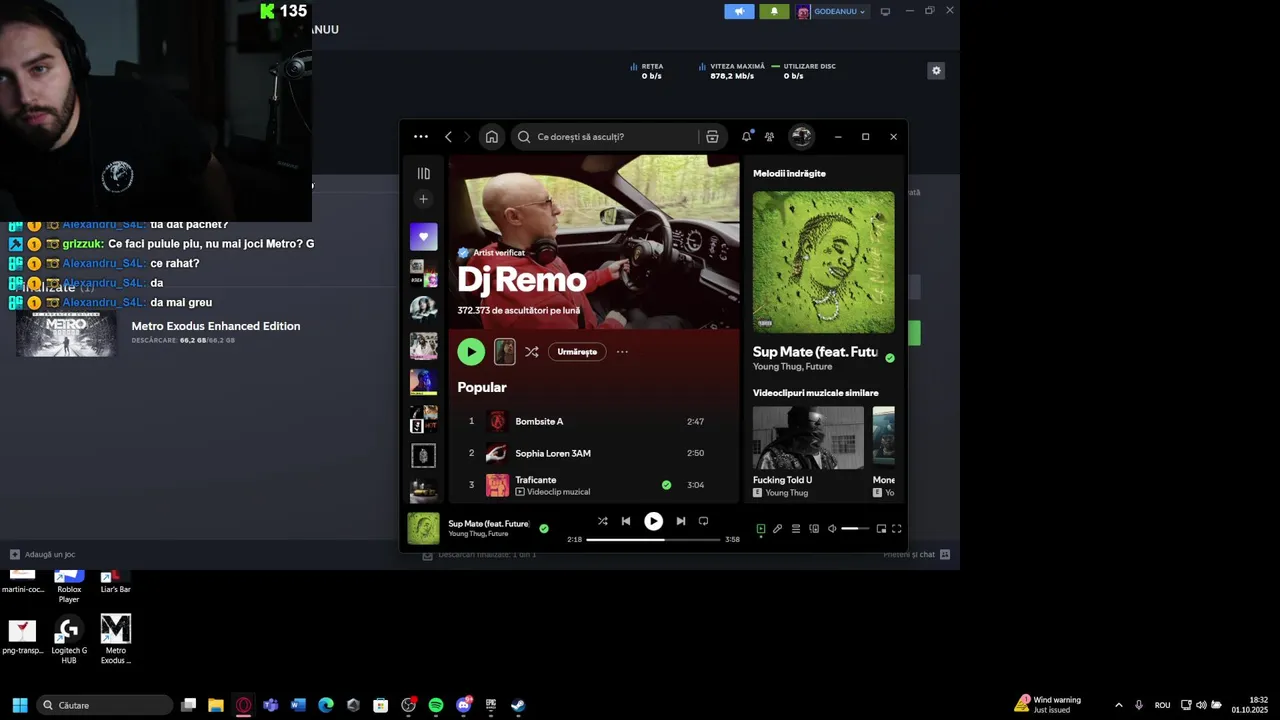Open Opera GX from the taskbar
Image resolution: width=1280 pixels, height=720 pixels.
(243, 705)
